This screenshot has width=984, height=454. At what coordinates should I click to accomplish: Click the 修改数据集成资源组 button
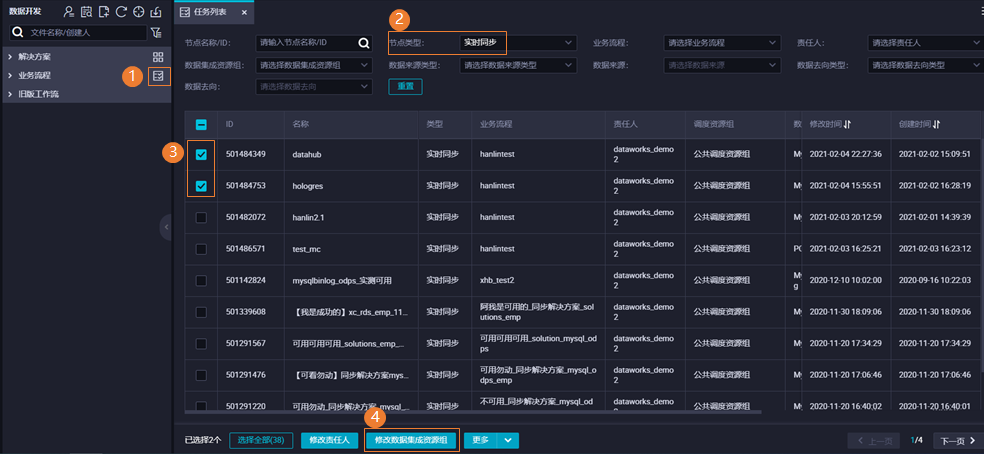(410, 440)
